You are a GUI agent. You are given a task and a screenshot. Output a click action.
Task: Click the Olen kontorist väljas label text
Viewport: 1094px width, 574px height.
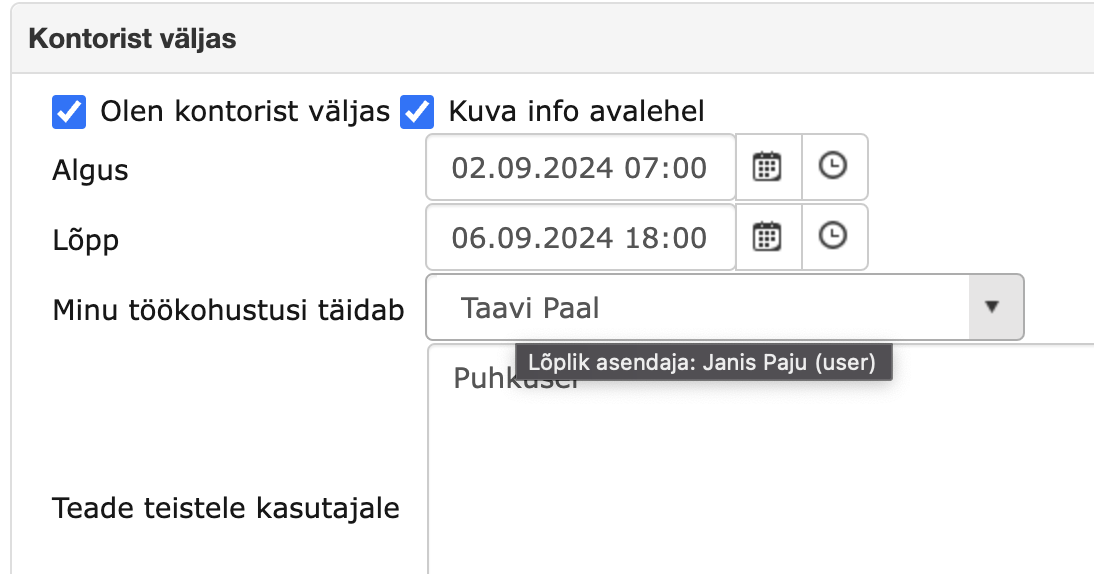pos(245,112)
